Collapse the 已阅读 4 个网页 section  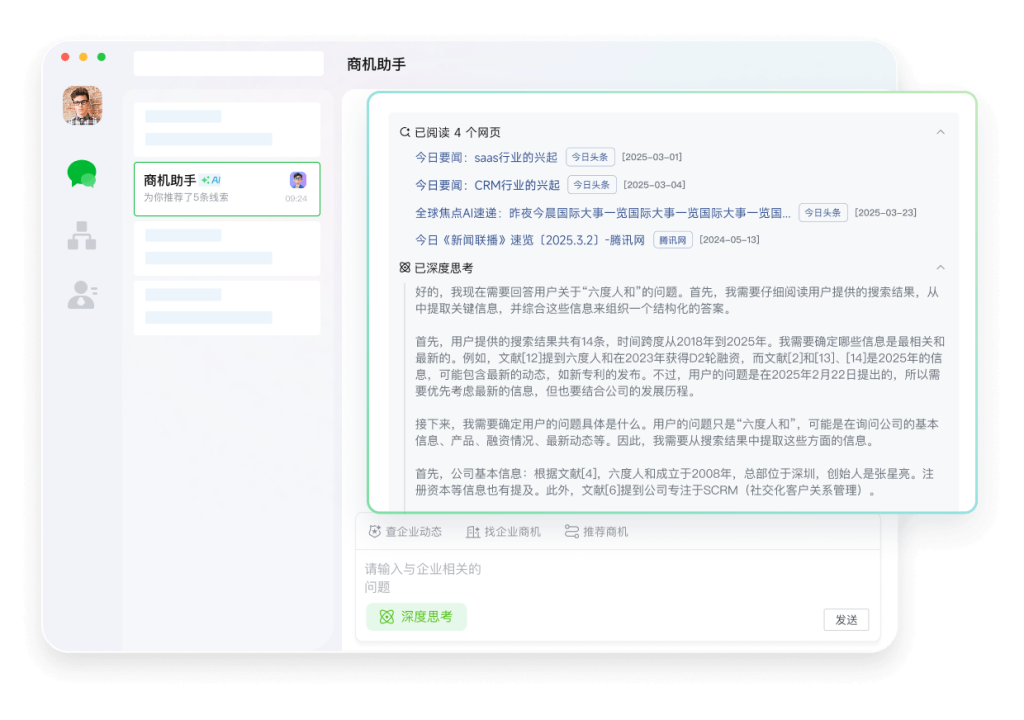(940, 132)
